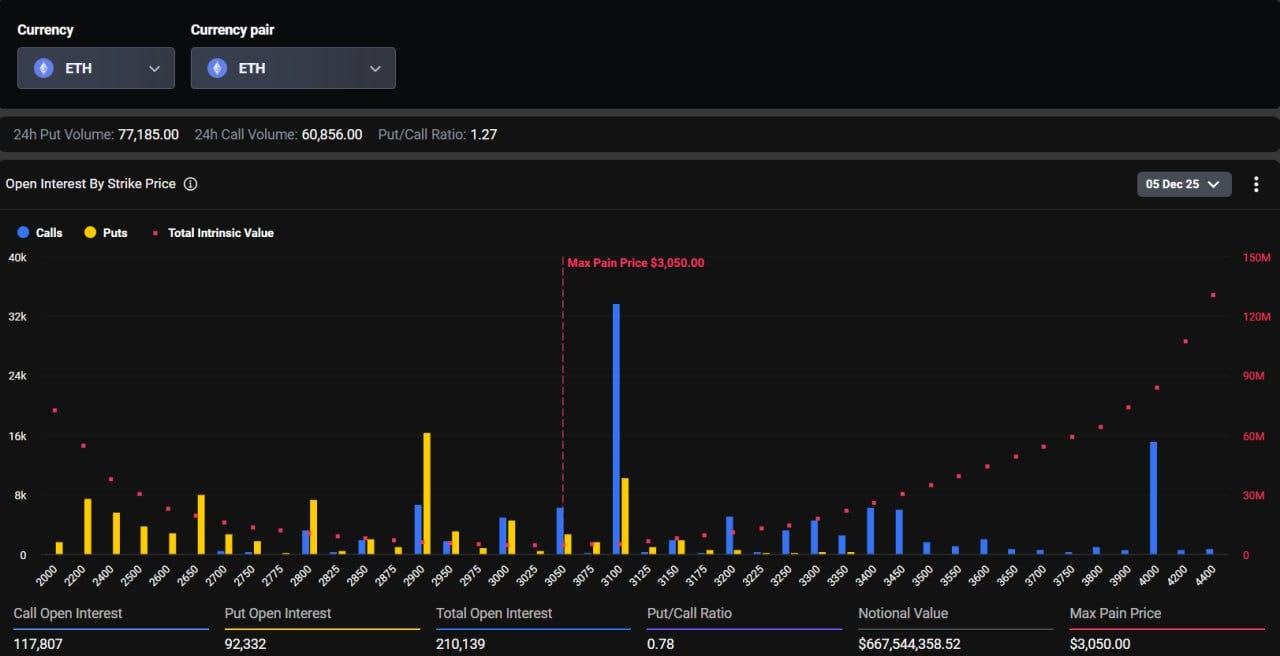Viewport: 1280px width, 656px height.
Task: Click the Call Open Interest stat label
Action: pyautogui.click(x=66, y=613)
